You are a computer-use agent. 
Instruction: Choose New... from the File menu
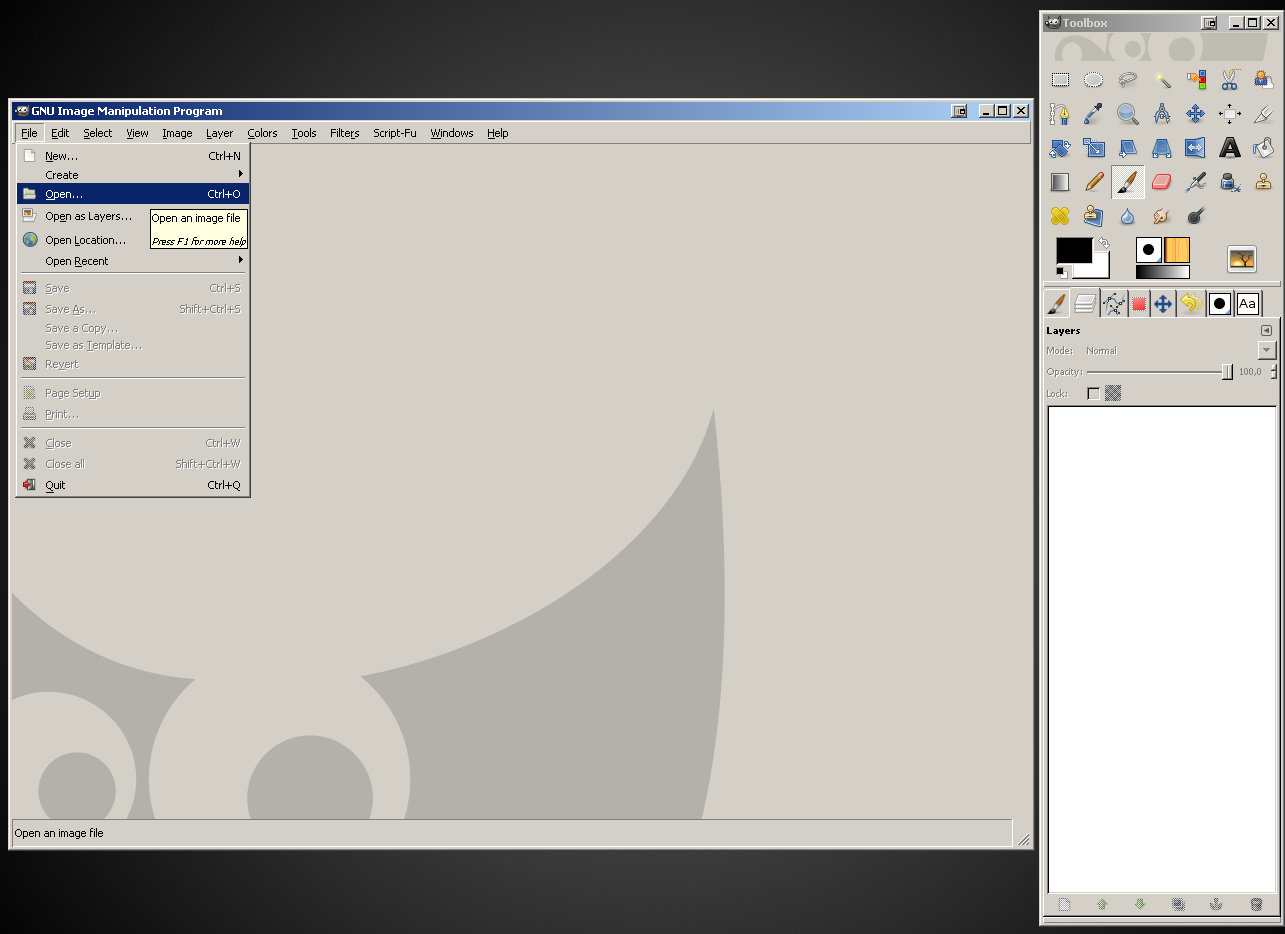coord(133,156)
